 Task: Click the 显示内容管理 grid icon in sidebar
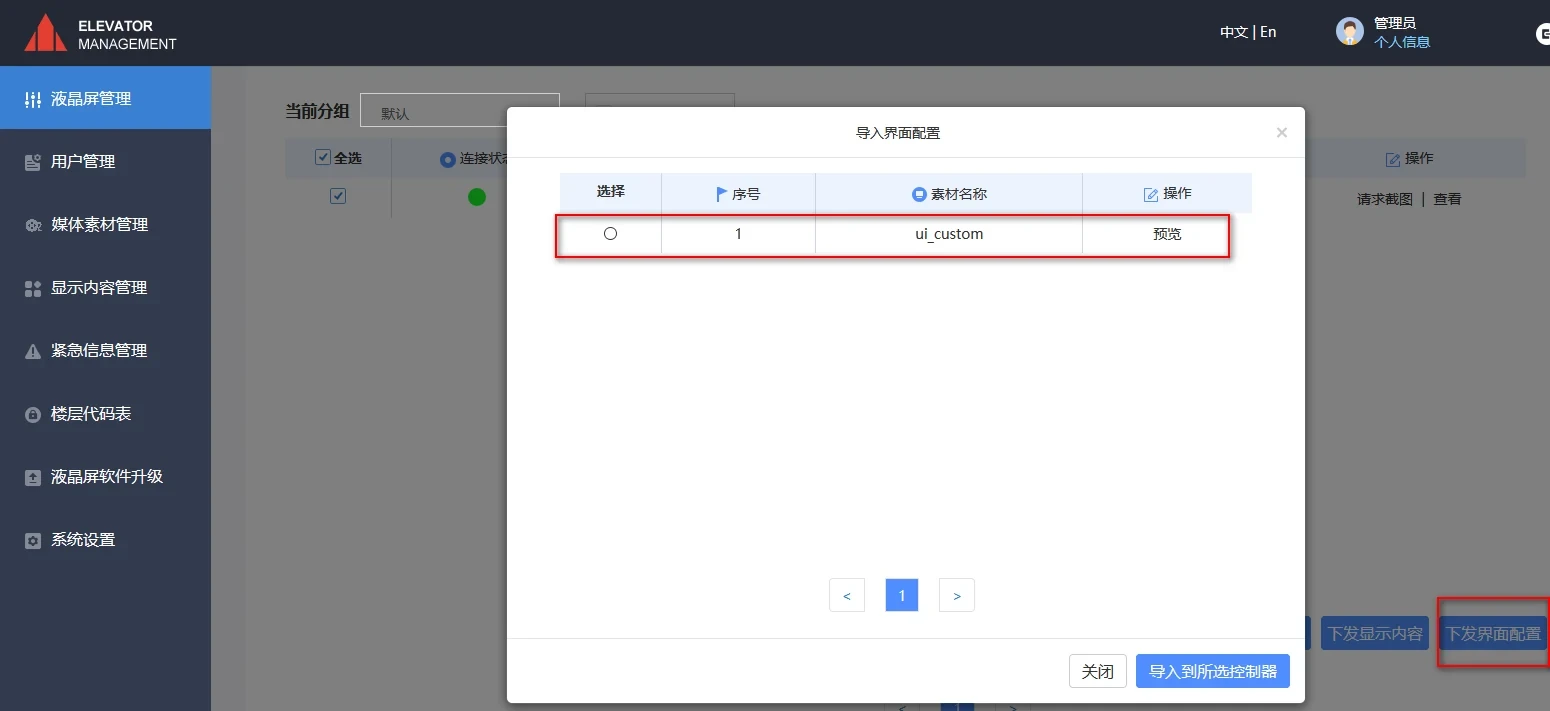point(33,288)
